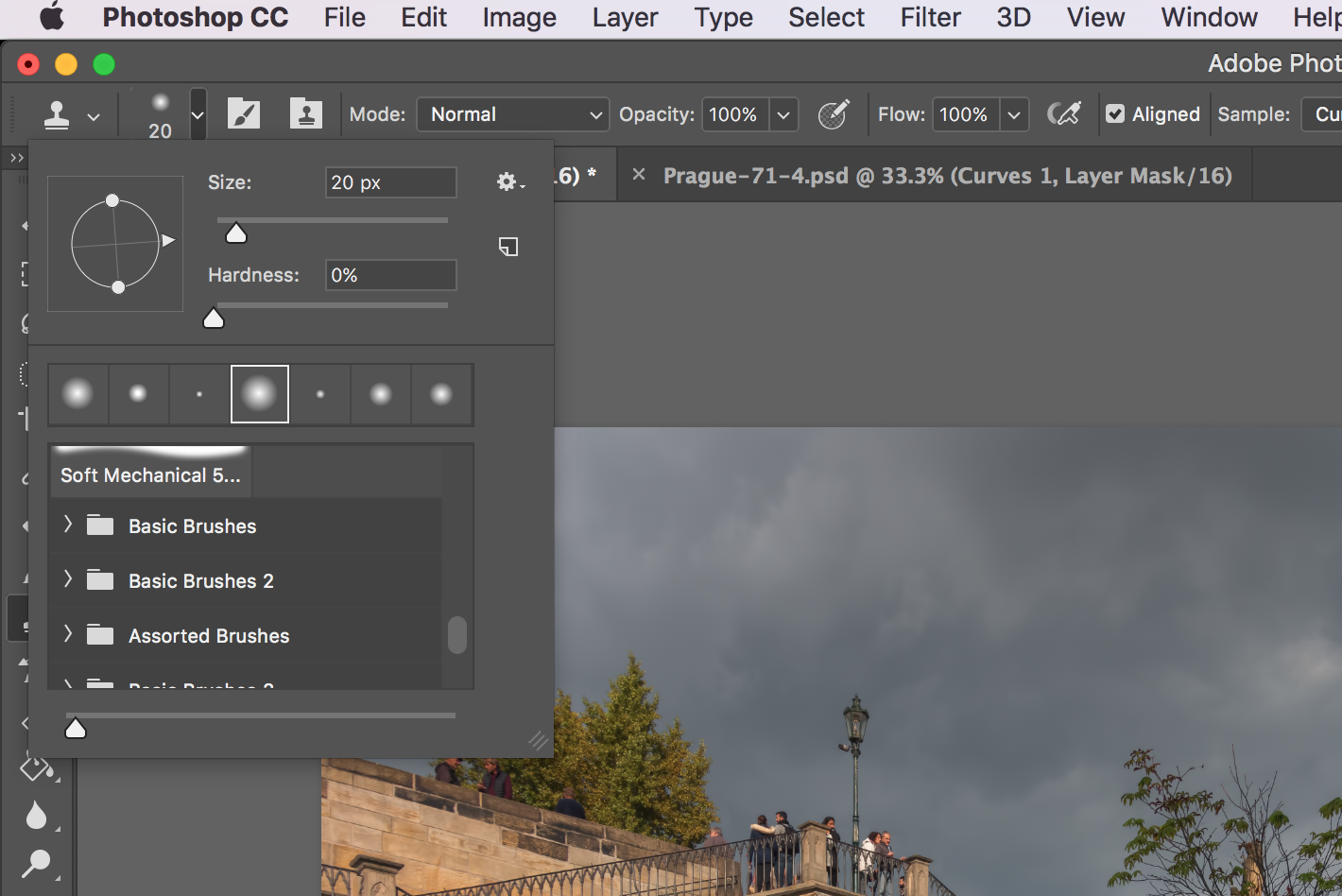1342x896 pixels.
Task: Select the Blur tool droplet icon
Action: (36, 815)
